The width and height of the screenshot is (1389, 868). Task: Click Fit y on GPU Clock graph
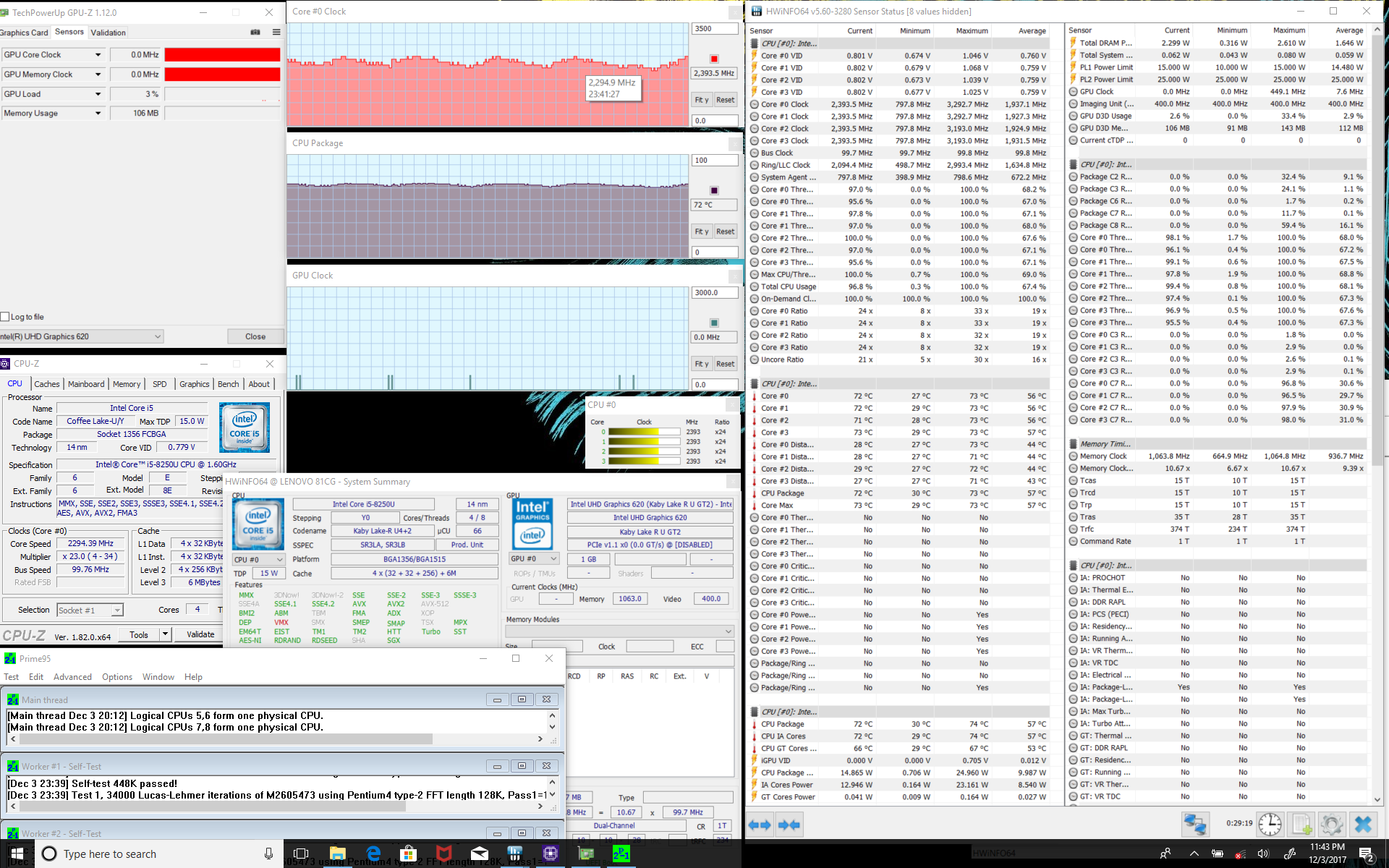click(701, 364)
